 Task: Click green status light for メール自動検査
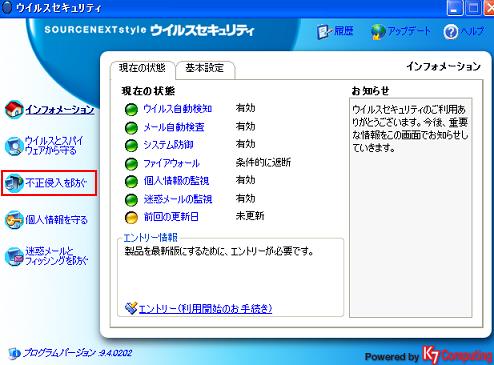click(131, 128)
